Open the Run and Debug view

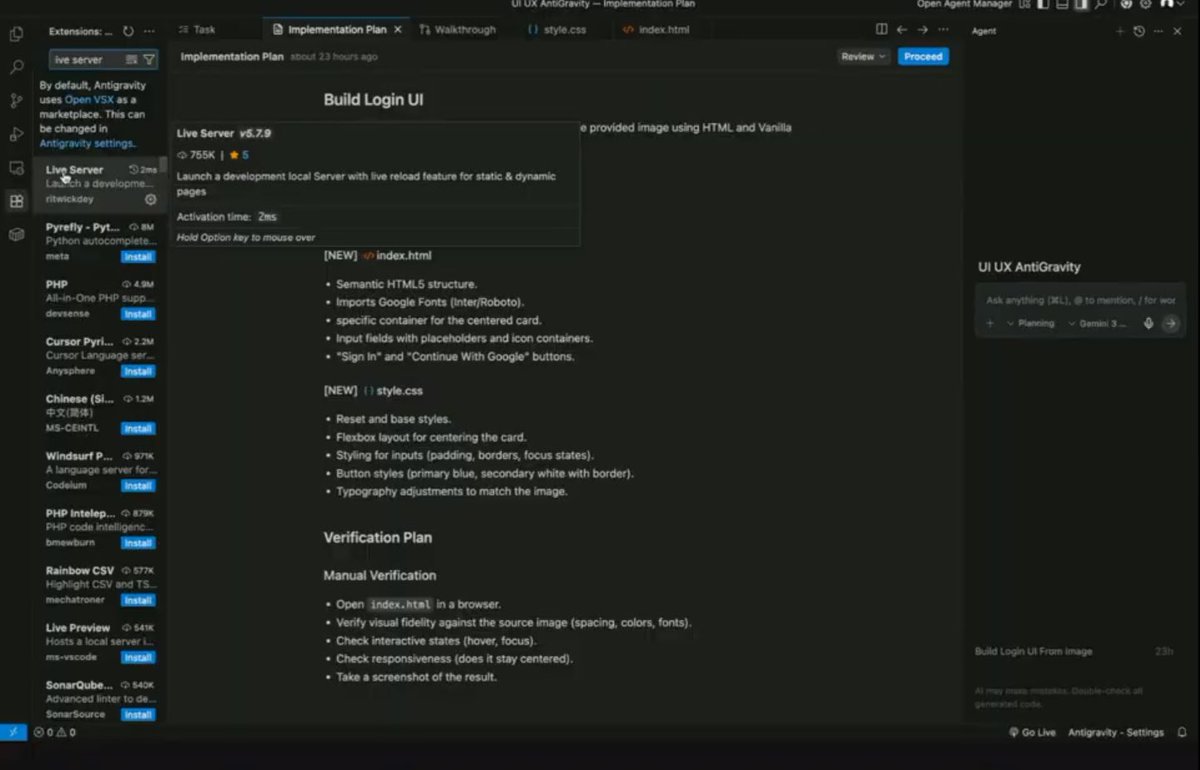pos(16,134)
